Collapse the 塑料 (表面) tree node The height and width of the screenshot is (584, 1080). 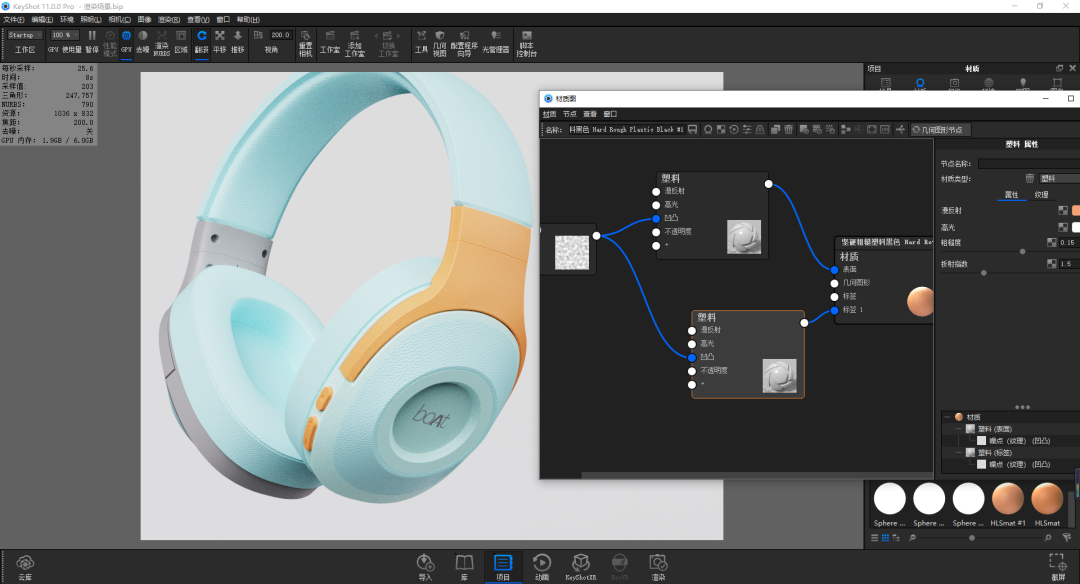click(958, 429)
